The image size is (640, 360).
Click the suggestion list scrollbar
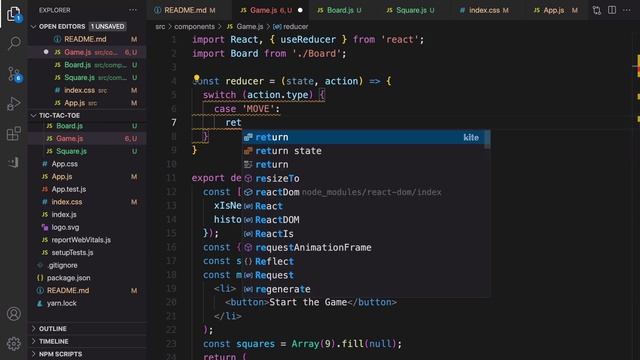(487, 140)
